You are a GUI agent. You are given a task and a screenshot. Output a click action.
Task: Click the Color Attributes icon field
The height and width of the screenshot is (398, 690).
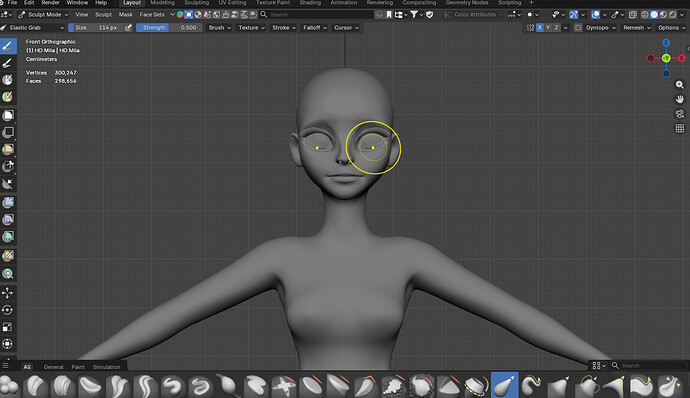point(473,15)
